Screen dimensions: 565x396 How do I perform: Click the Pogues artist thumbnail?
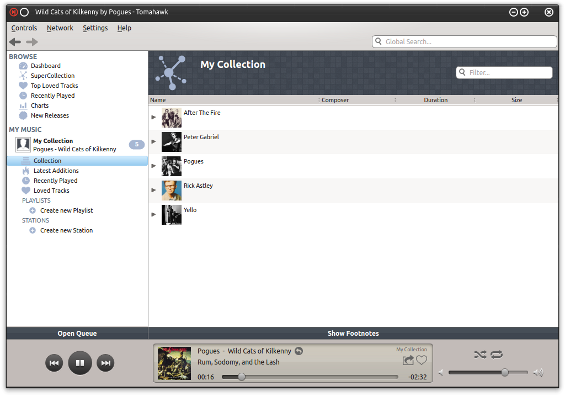point(172,166)
